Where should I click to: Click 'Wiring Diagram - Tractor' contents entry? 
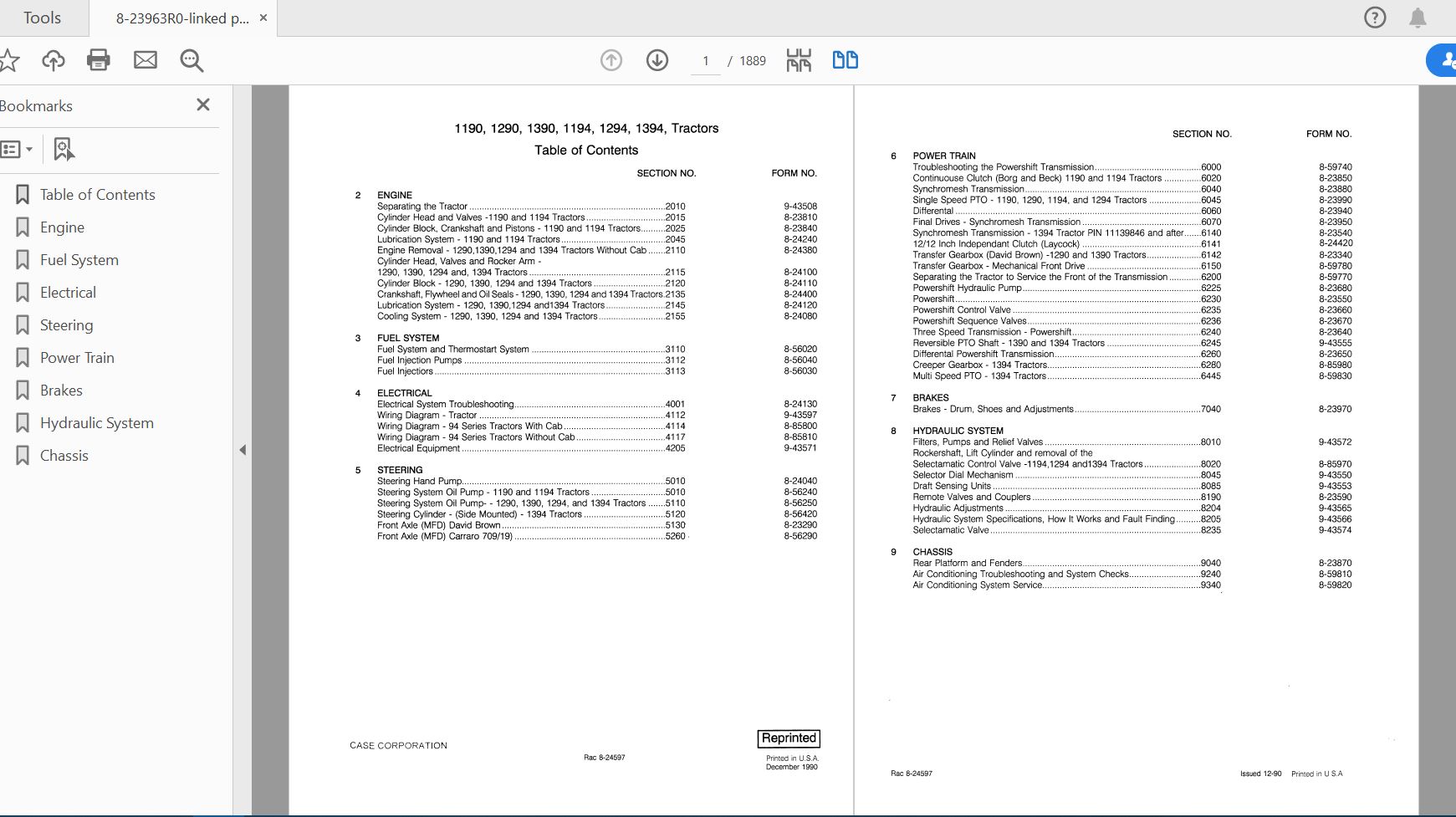[x=531, y=415]
